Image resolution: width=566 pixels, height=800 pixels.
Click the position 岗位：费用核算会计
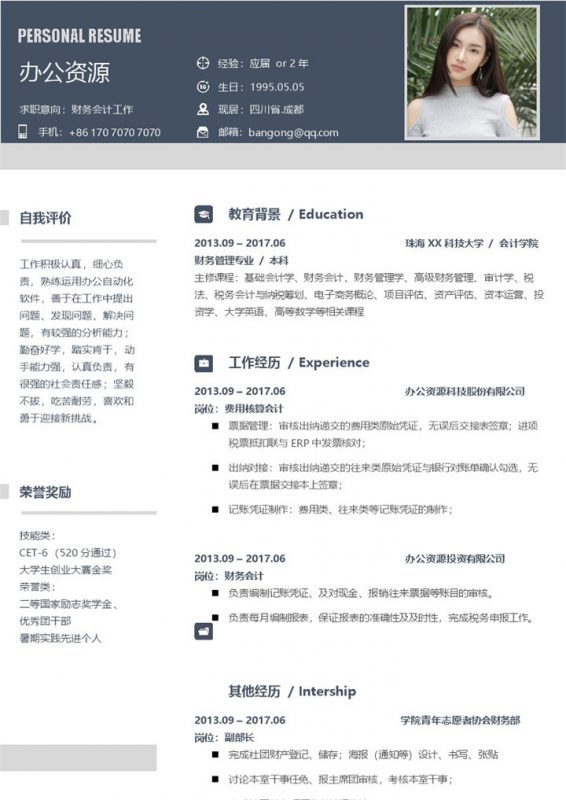239,409
